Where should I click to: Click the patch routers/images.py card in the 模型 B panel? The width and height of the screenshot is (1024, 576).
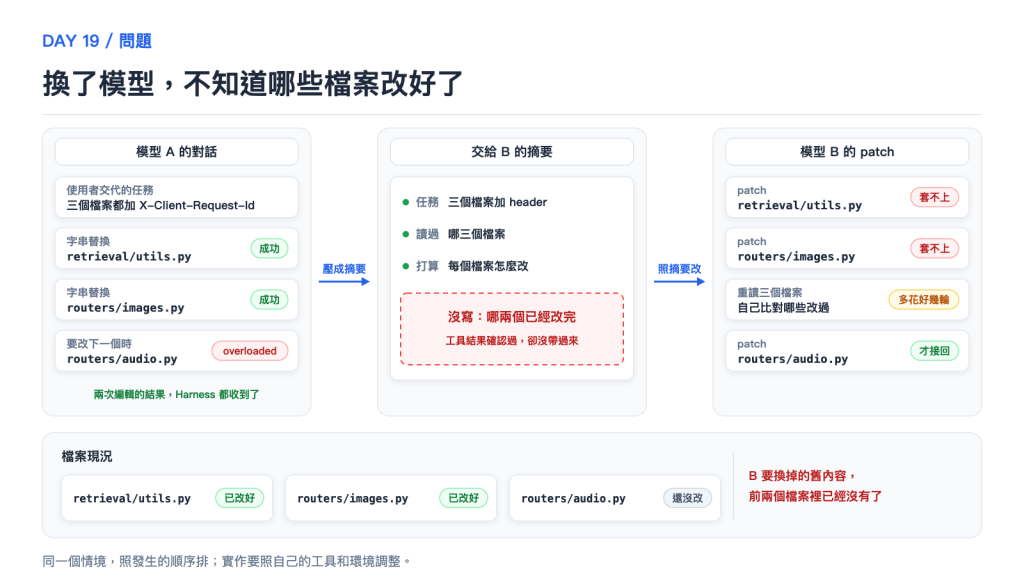coord(847,248)
